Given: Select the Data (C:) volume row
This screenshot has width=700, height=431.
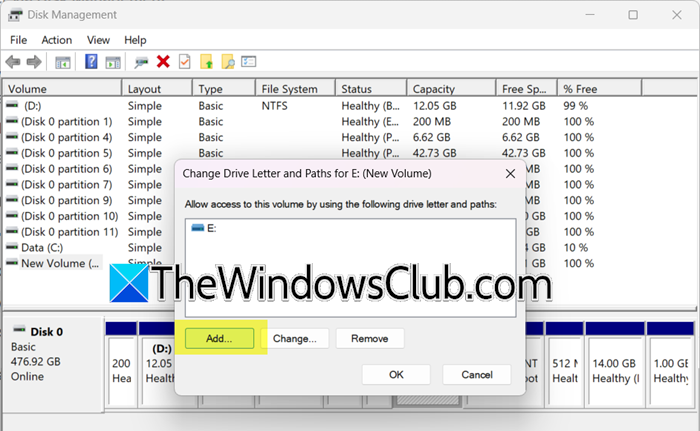Looking at the screenshot, I should tap(89, 247).
